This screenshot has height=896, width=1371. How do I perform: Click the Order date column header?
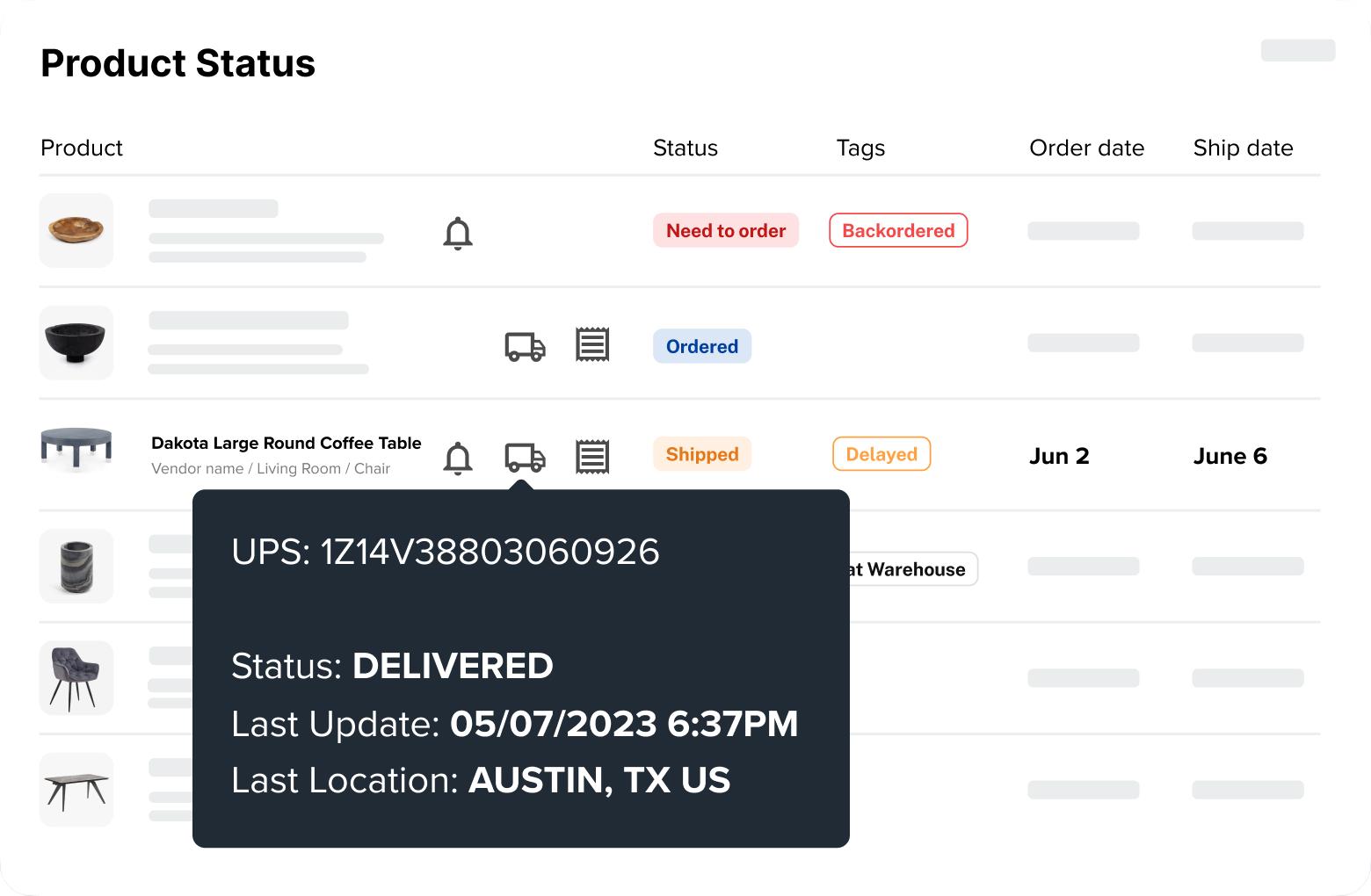click(x=1086, y=148)
